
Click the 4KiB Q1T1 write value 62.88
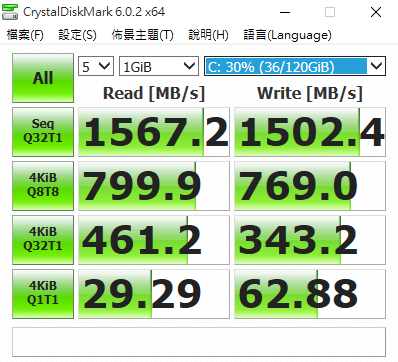(x=310, y=294)
